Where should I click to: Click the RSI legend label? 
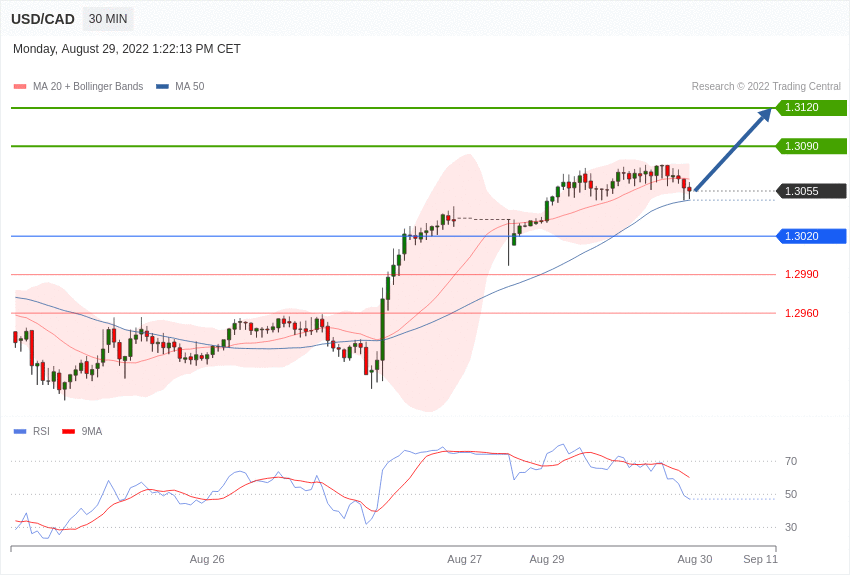41,431
